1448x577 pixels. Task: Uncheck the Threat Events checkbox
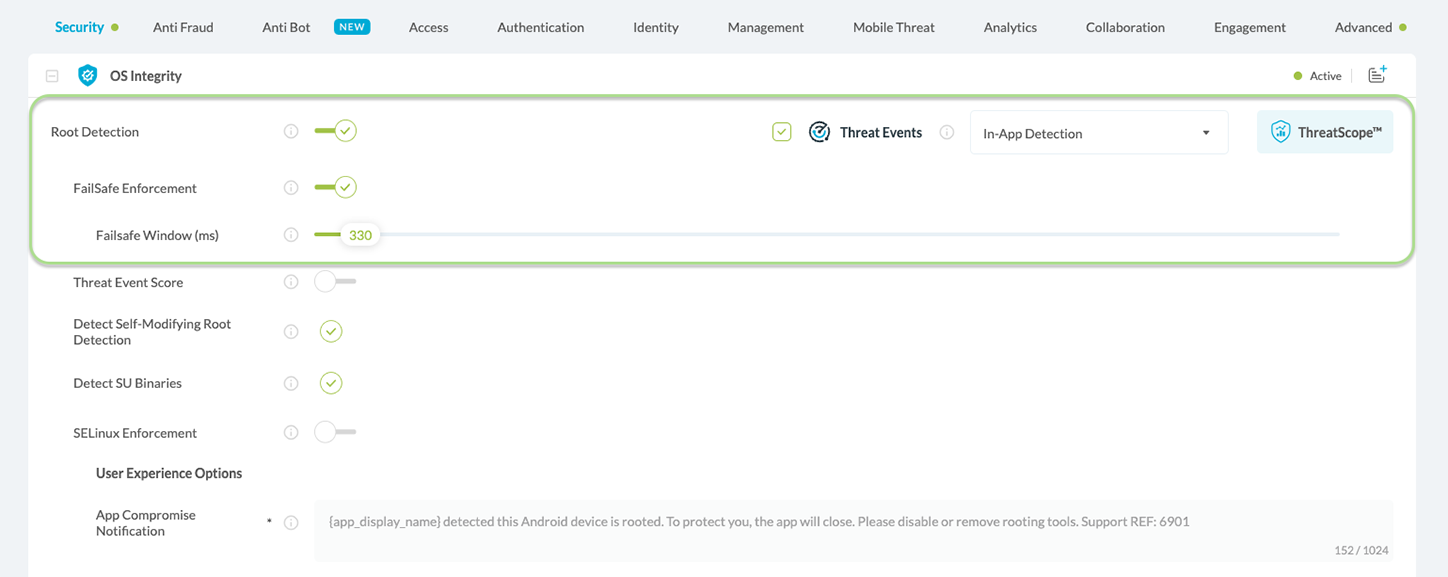click(782, 132)
